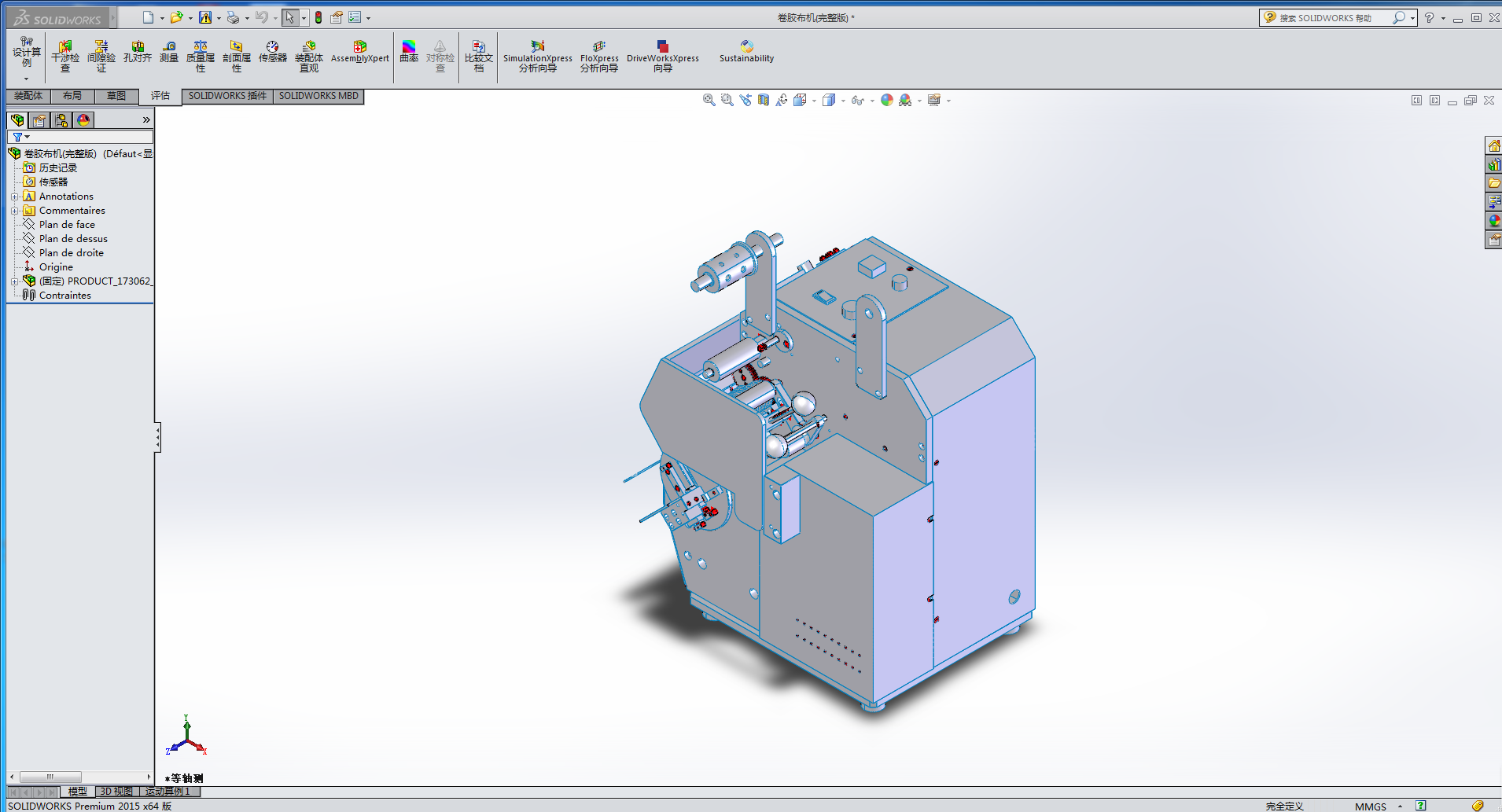Expand the Annotations tree node

(14, 197)
